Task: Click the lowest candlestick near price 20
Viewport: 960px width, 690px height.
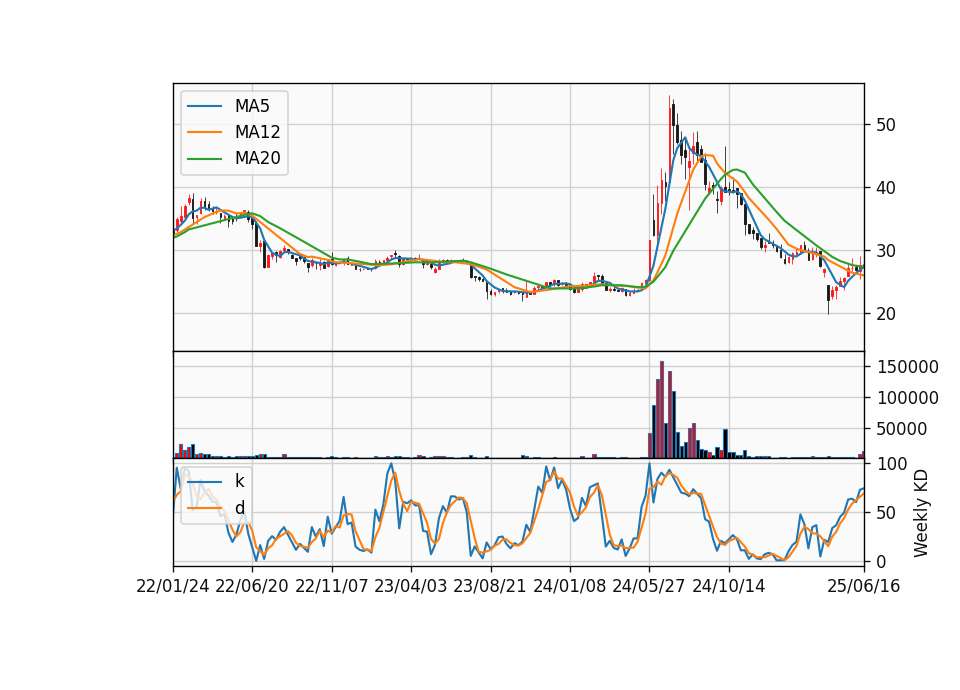Action: click(x=828, y=299)
